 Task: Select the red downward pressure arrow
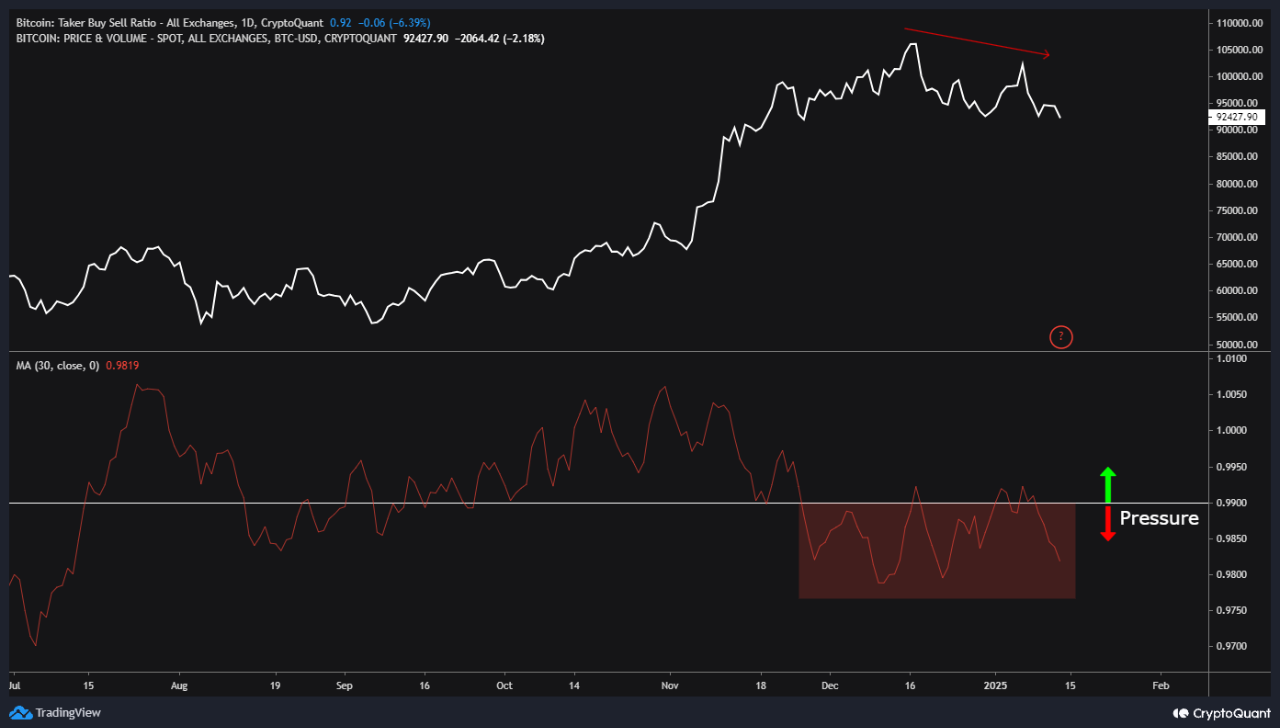[x=1107, y=522]
